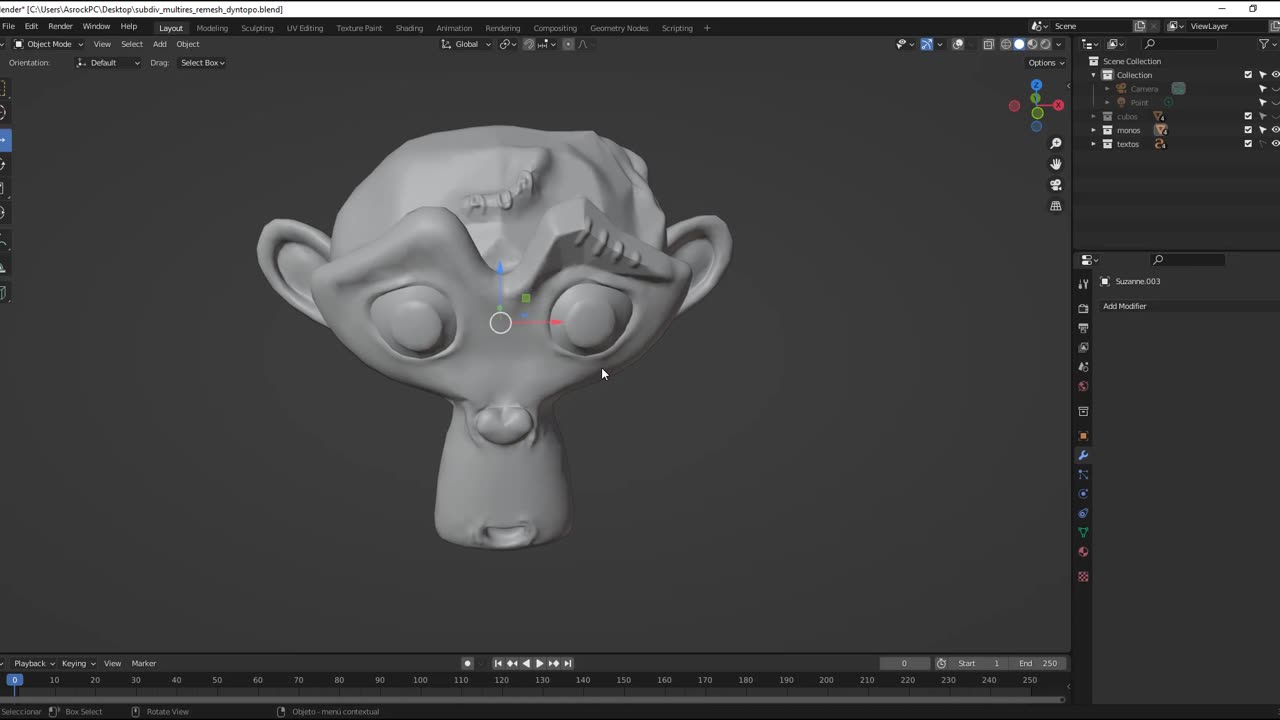The height and width of the screenshot is (720, 1280).
Task: Jump to the timeline end frame
Action: 568,664
